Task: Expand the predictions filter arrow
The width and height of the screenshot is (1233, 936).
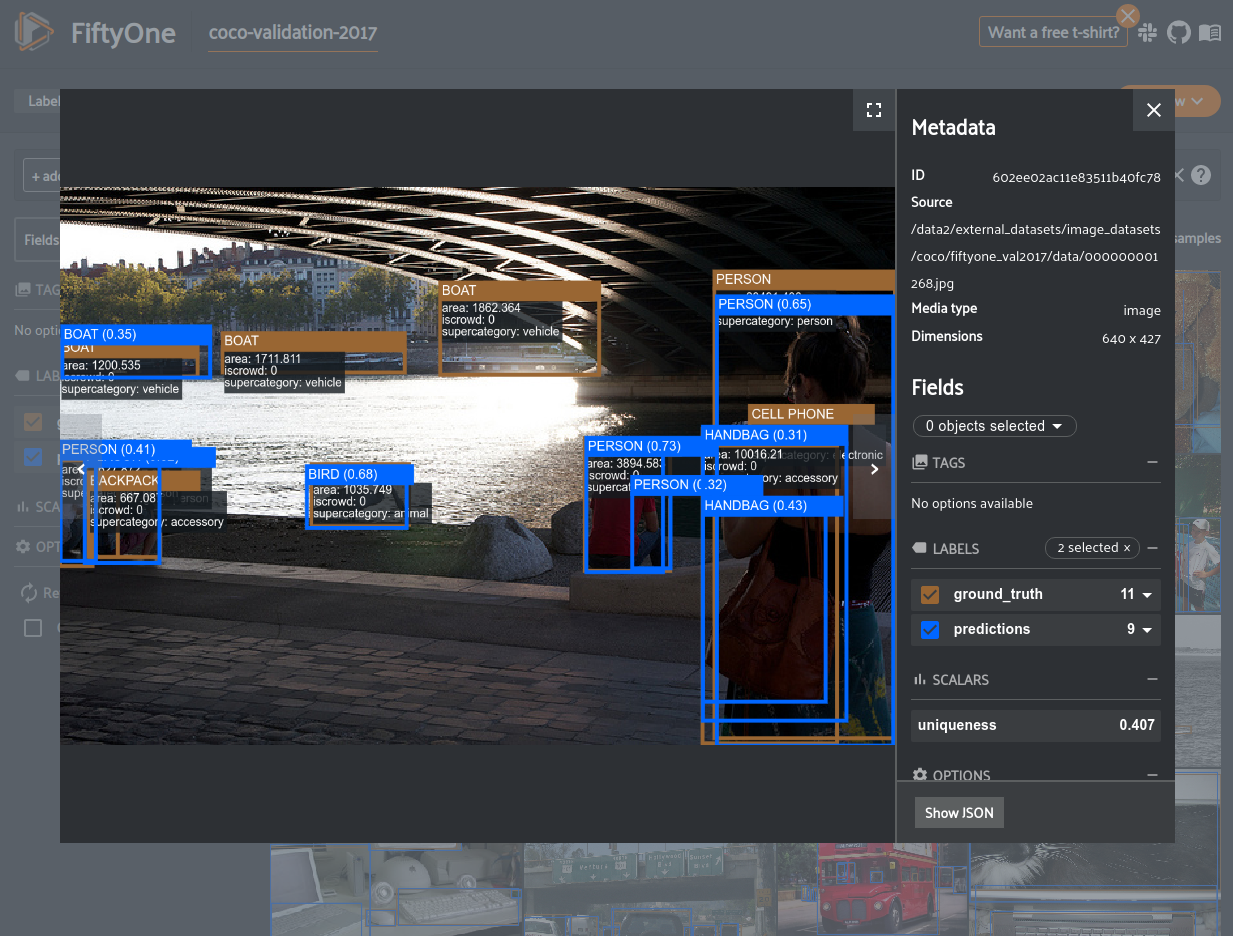Action: [1147, 630]
